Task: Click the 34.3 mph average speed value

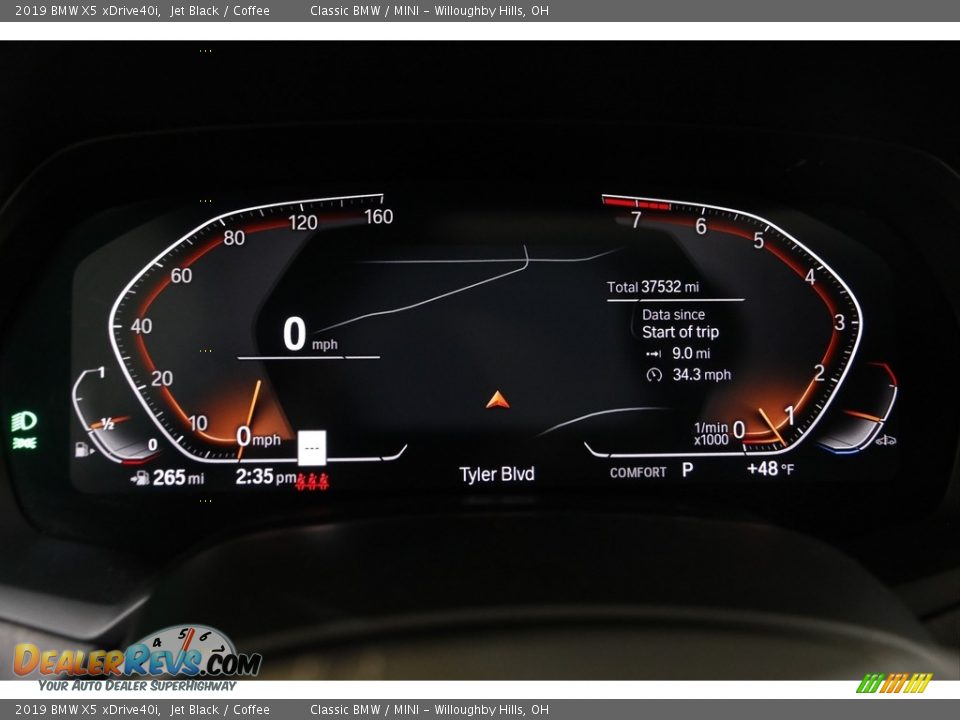Action: point(702,375)
